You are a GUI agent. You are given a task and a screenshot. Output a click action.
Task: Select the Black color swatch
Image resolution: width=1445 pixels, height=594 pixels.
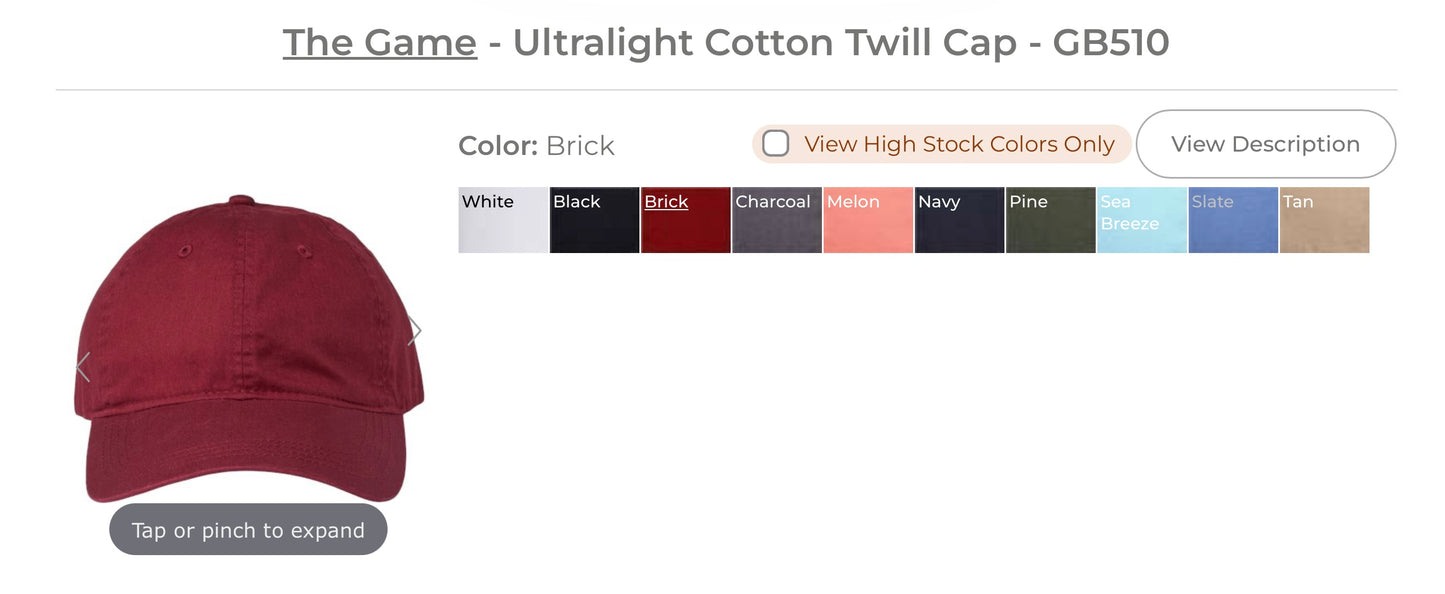click(x=594, y=220)
